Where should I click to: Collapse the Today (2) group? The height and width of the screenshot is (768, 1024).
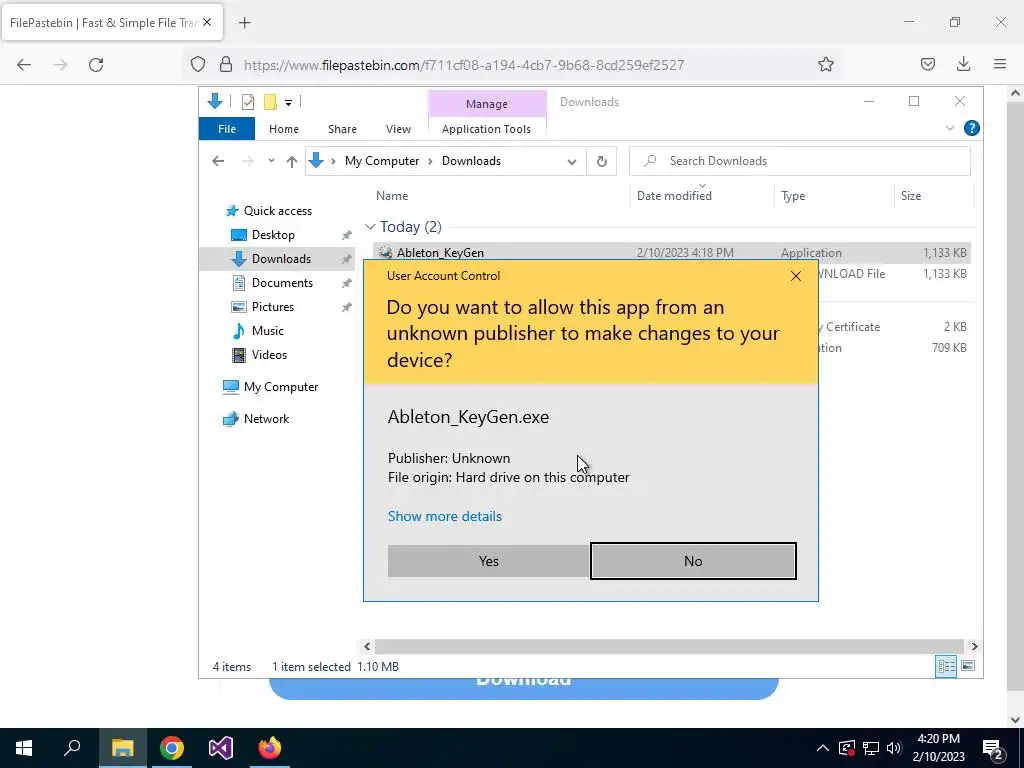[x=370, y=227]
